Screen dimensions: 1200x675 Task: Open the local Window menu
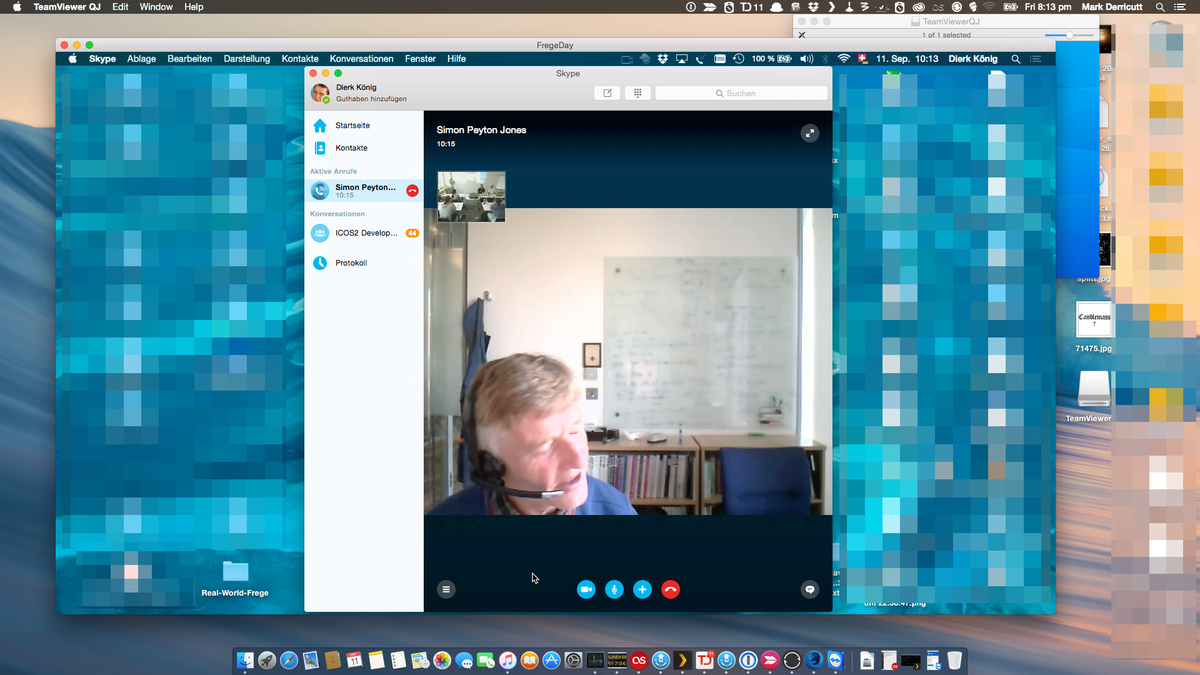pyautogui.click(x=156, y=6)
